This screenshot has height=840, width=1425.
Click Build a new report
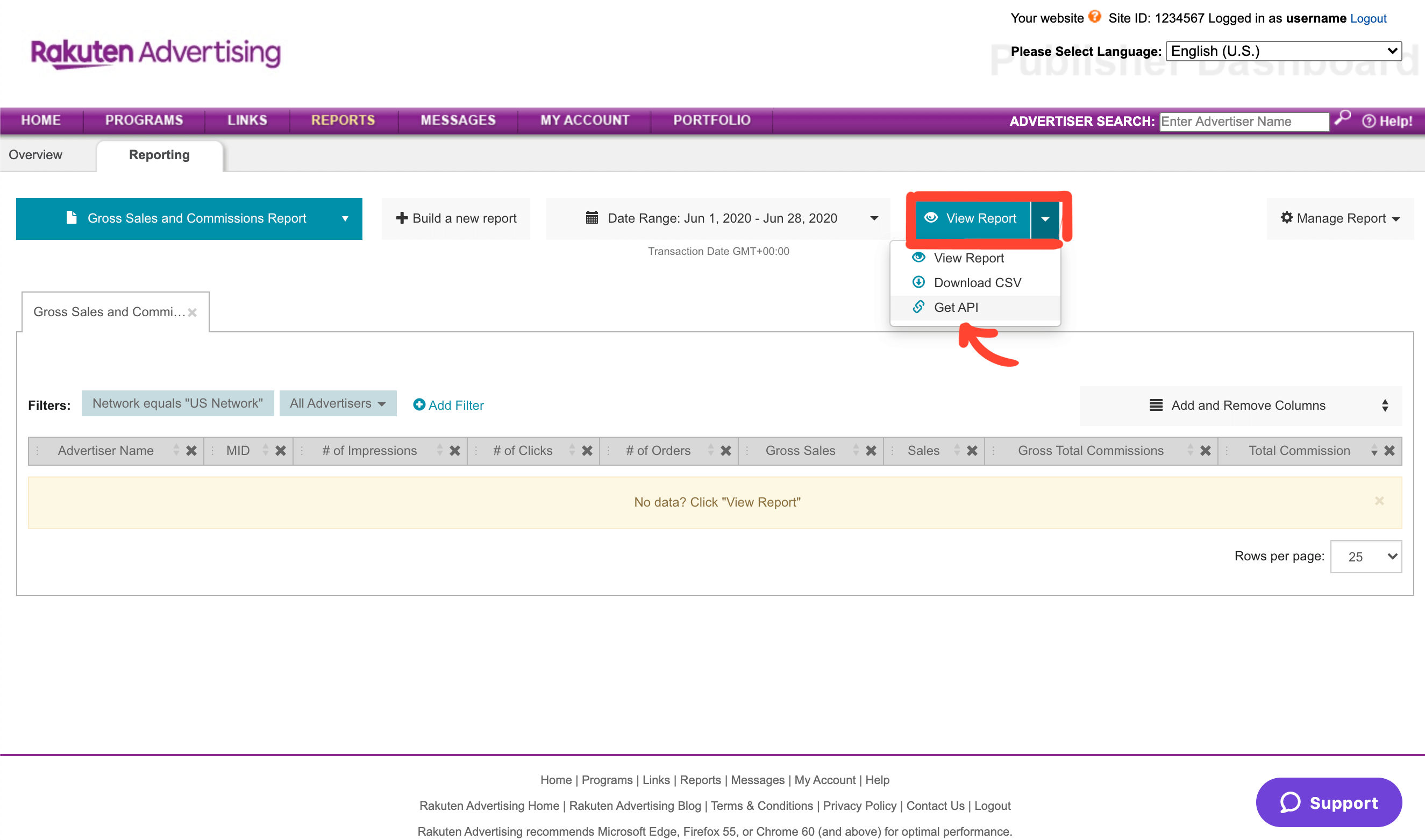(456, 218)
